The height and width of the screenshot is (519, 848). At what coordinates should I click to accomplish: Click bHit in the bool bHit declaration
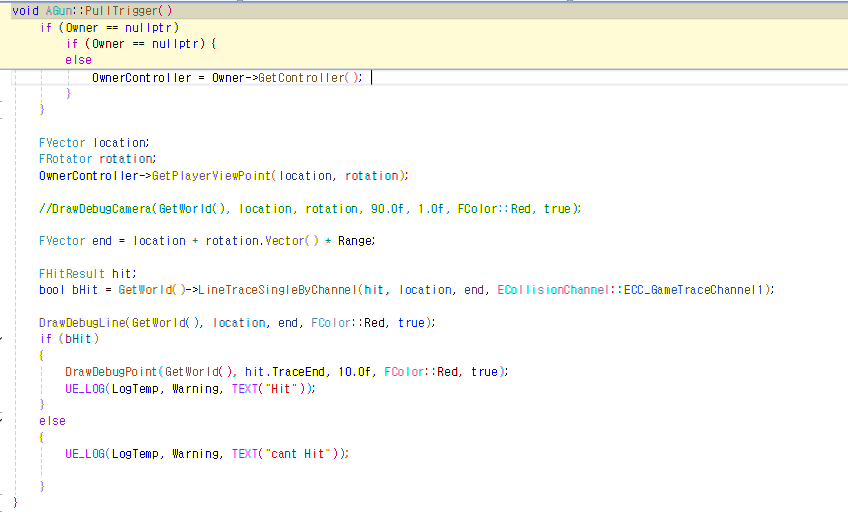pyautogui.click(x=85, y=290)
